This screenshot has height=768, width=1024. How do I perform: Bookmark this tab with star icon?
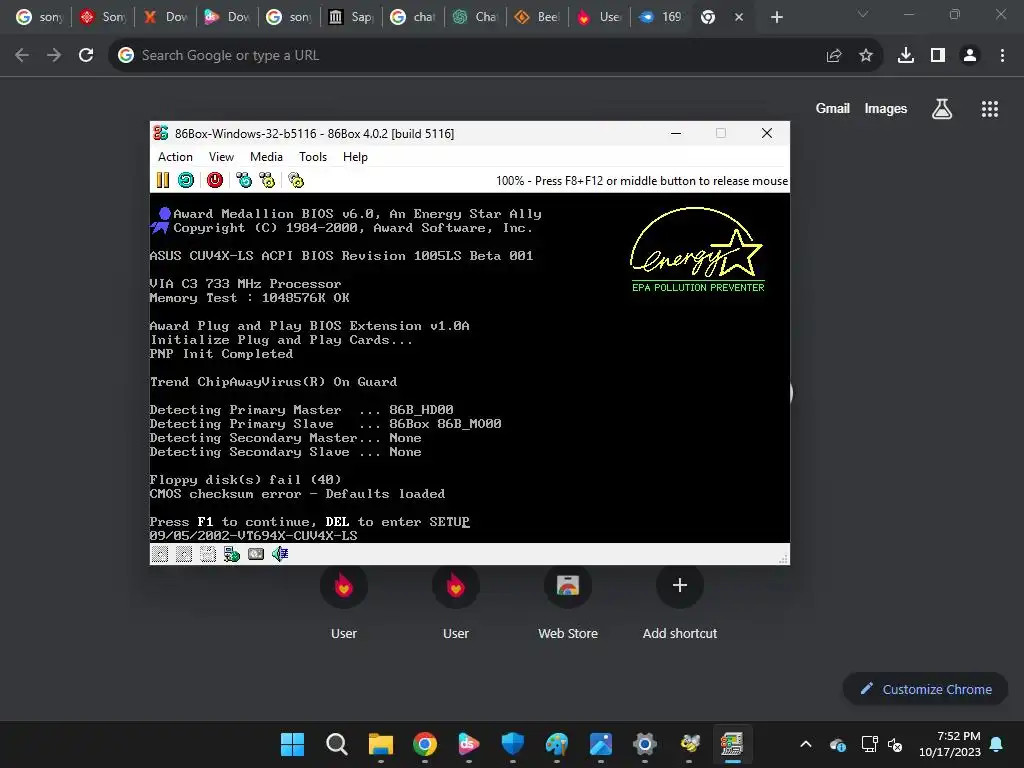coord(866,56)
